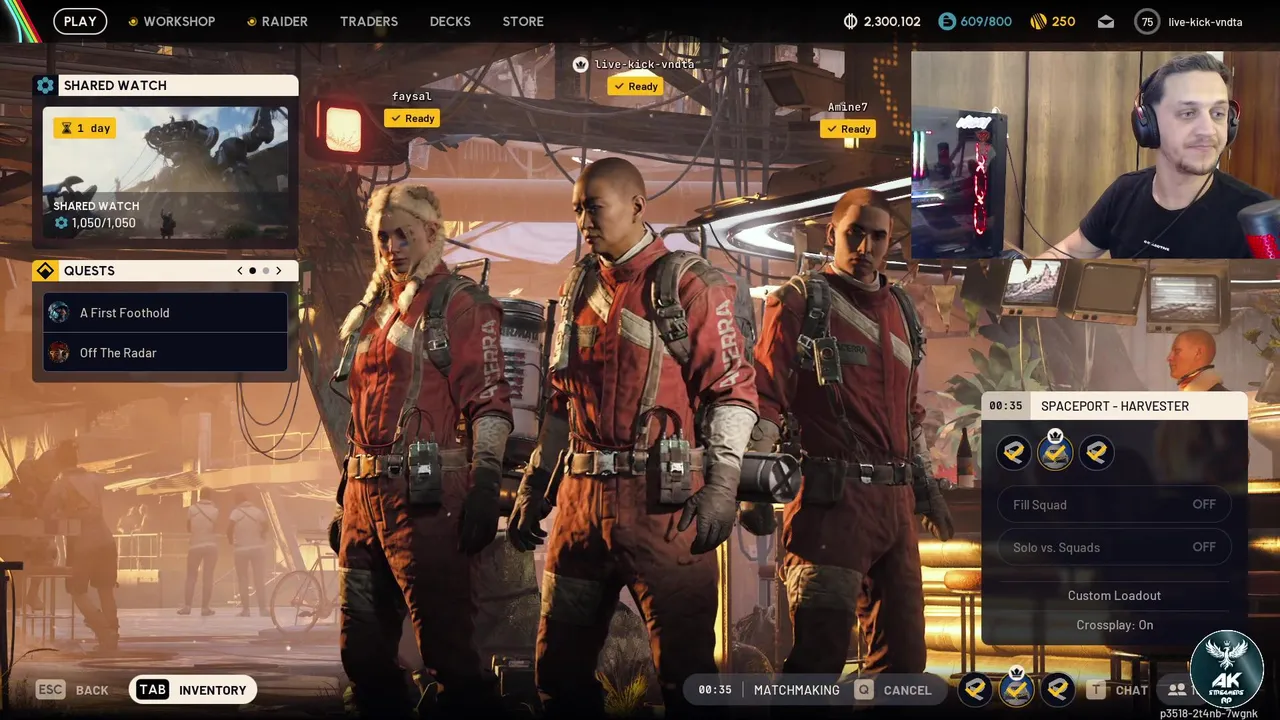The height and width of the screenshot is (720, 1280).
Task: Click Amine7's Ready status badge
Action: tap(847, 129)
